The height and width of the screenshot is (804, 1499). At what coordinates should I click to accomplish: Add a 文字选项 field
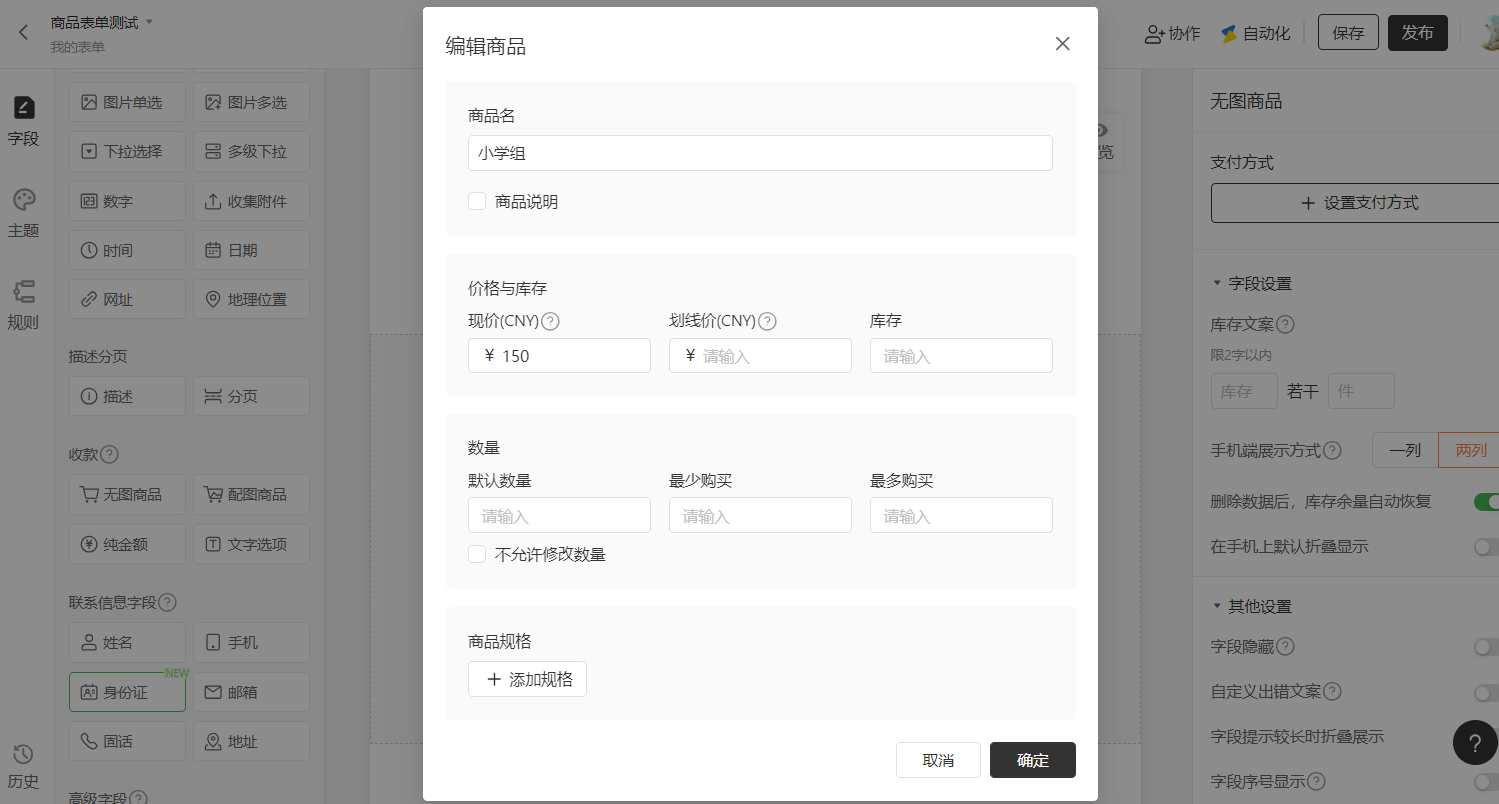[251, 544]
